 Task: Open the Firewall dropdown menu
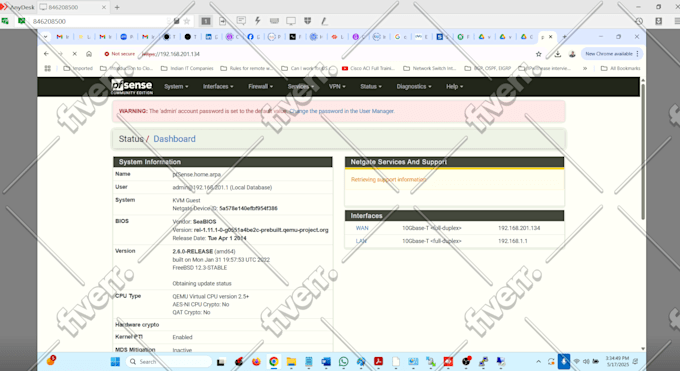pyautogui.click(x=260, y=86)
